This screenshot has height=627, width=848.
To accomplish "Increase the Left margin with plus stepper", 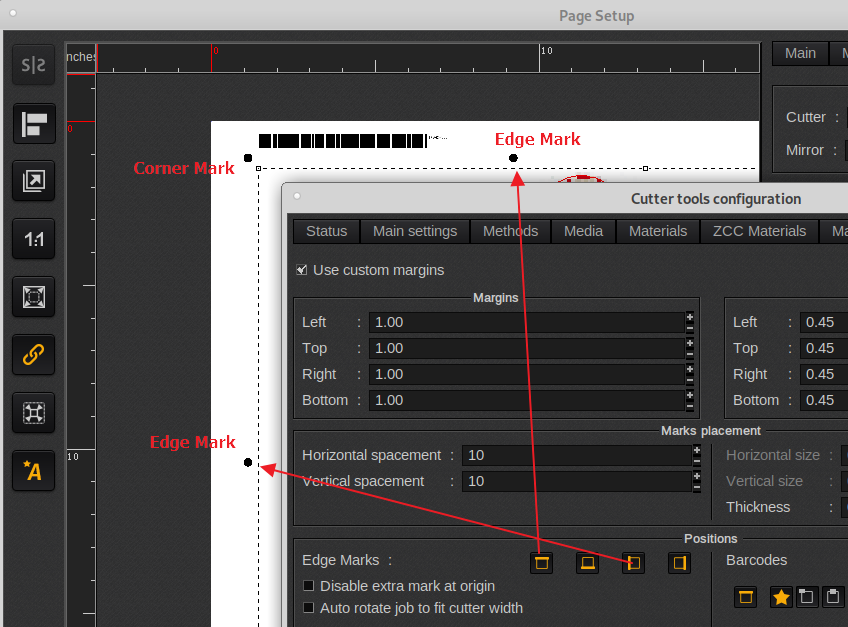I will [x=690, y=317].
